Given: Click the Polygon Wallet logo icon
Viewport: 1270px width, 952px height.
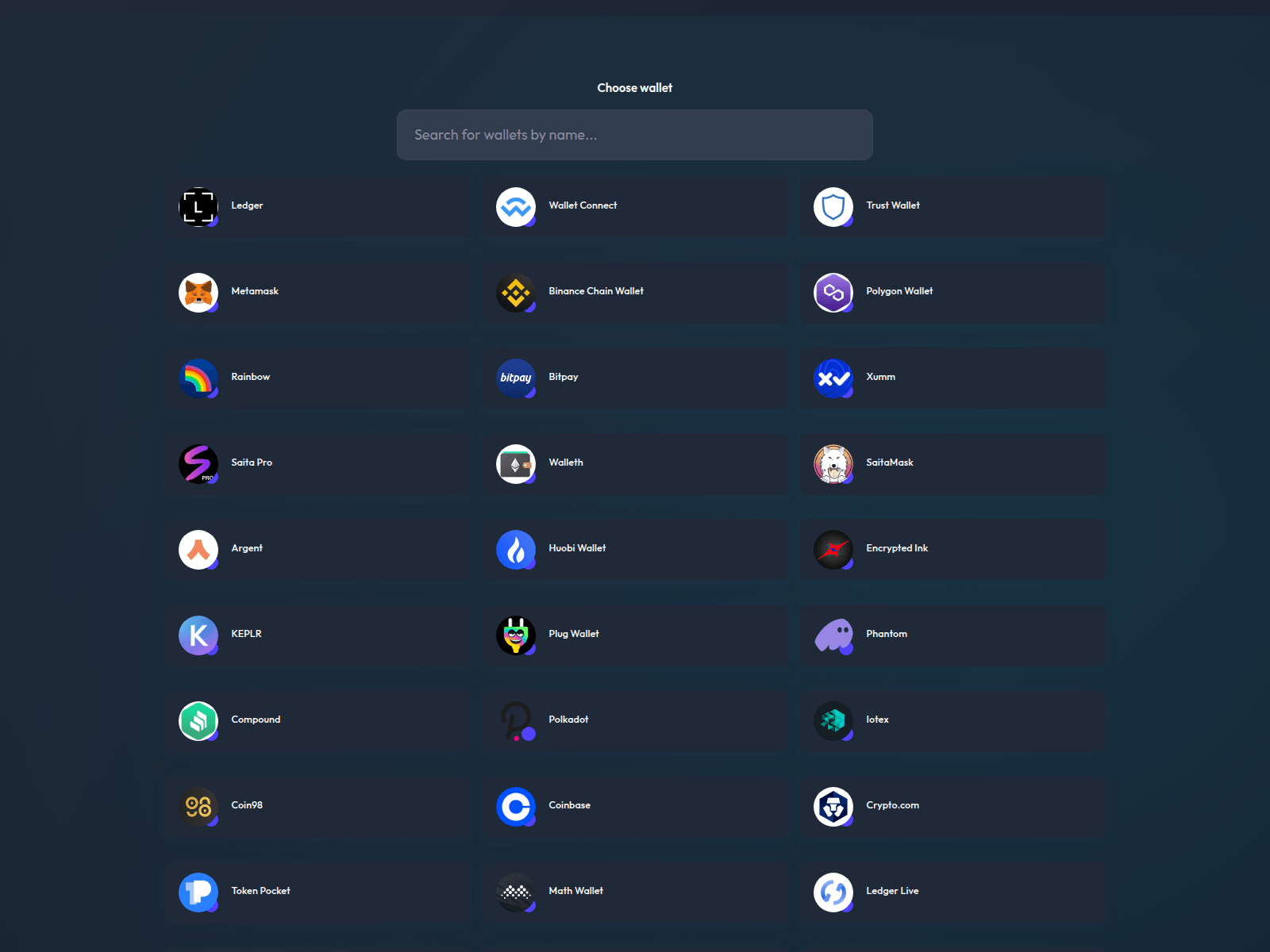Looking at the screenshot, I should 833,293.
